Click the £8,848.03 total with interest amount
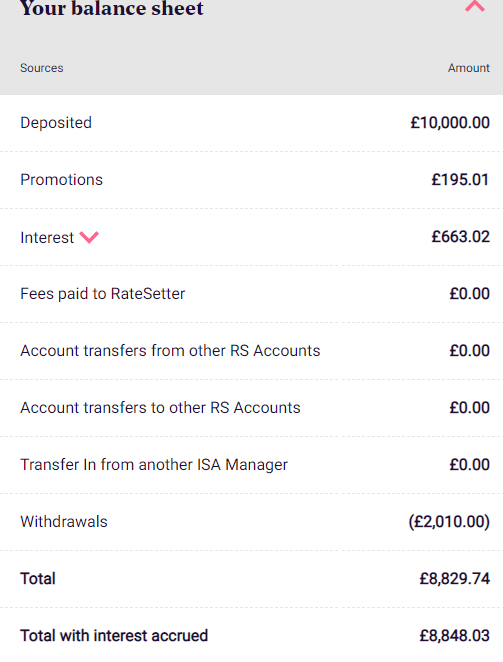This screenshot has width=503, height=662. pyautogui.click(x=455, y=636)
